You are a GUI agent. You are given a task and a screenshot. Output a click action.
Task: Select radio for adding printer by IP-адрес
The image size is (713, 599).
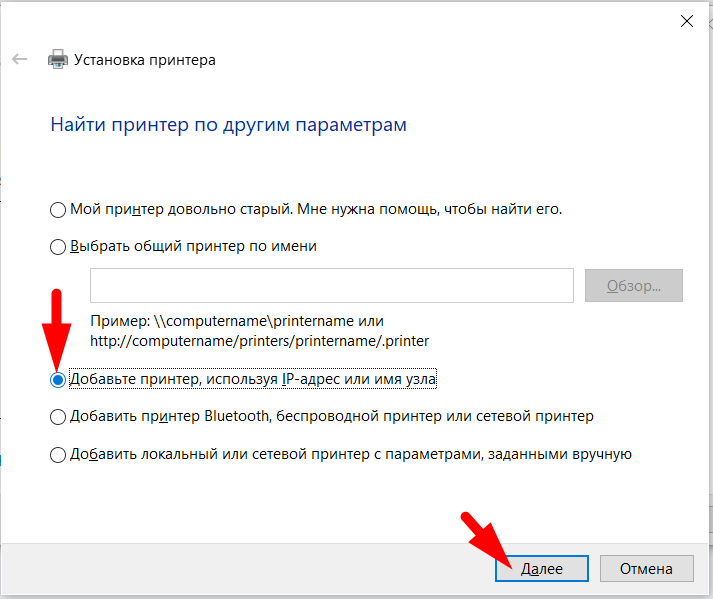click(x=58, y=380)
